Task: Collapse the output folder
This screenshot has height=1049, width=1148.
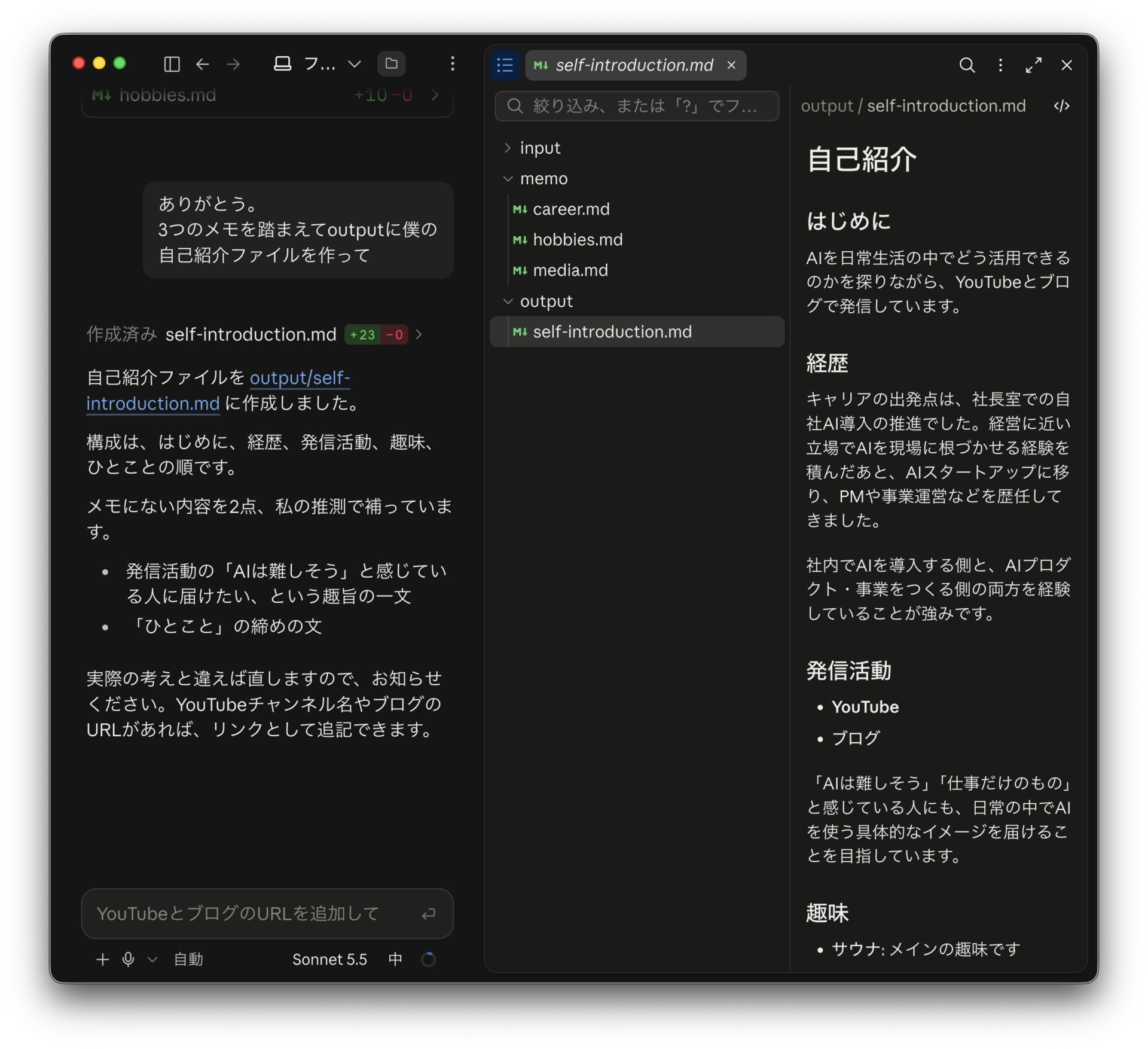Action: click(508, 301)
